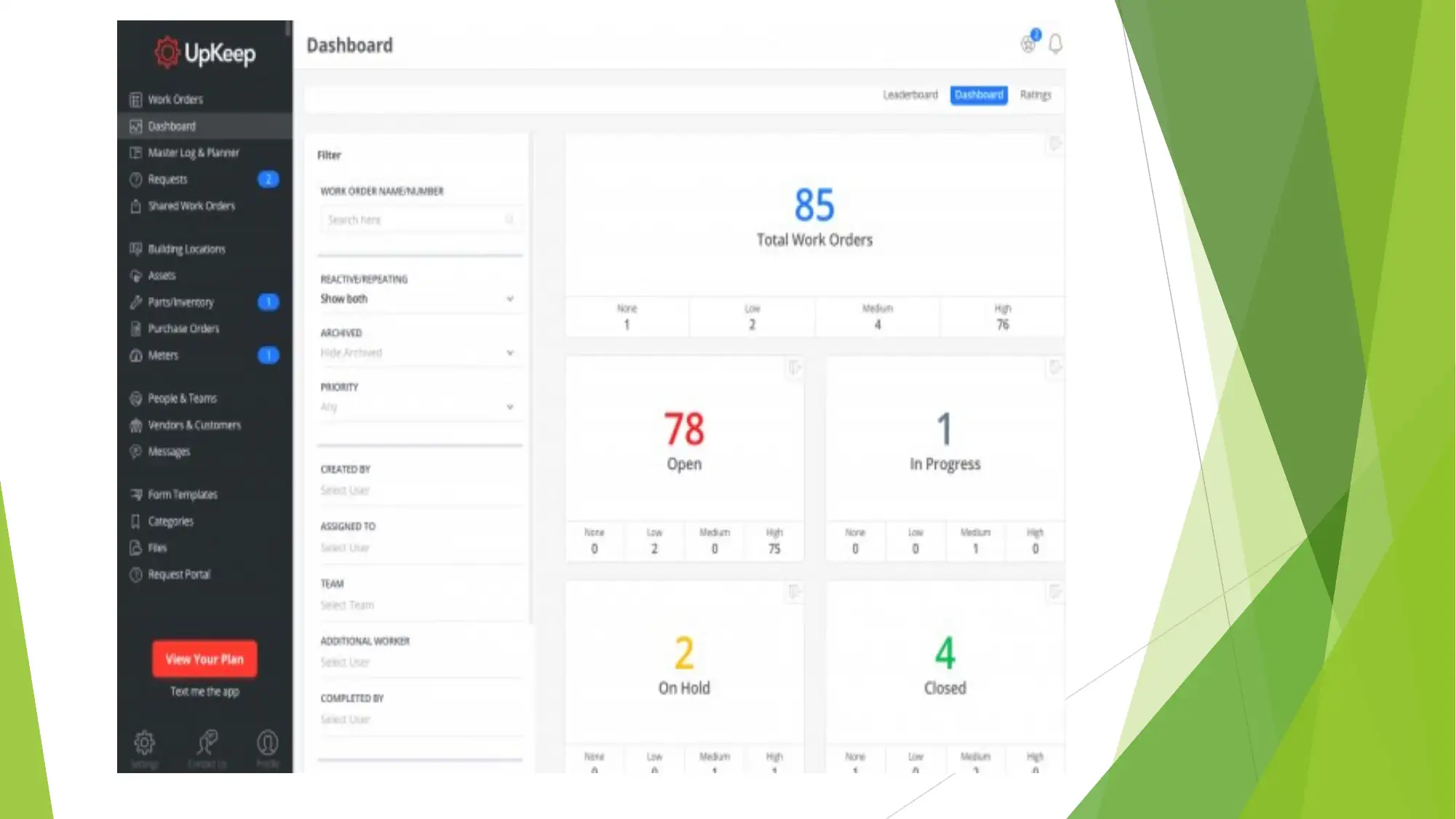Image resolution: width=1456 pixels, height=819 pixels.
Task: Click the 2 On Hold count
Action: pyautogui.click(x=684, y=653)
